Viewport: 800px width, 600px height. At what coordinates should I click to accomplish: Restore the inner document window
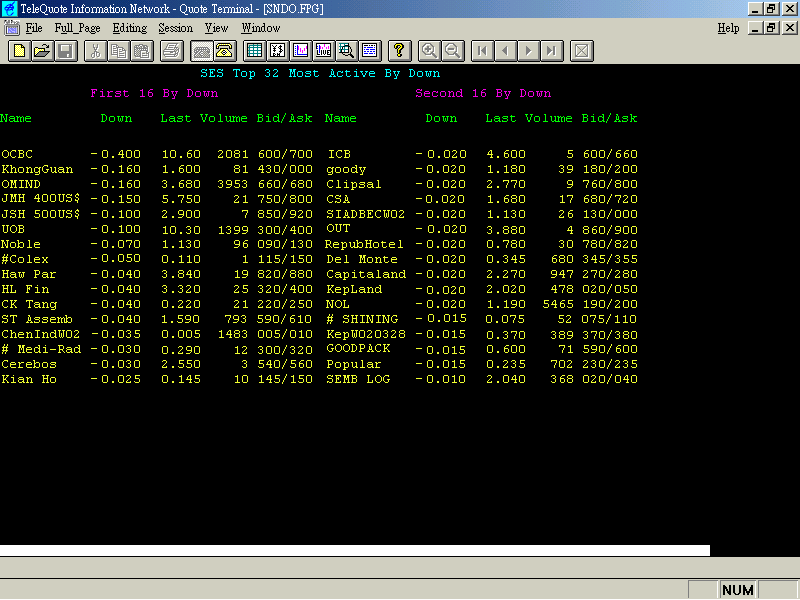pyautogui.click(x=771, y=28)
